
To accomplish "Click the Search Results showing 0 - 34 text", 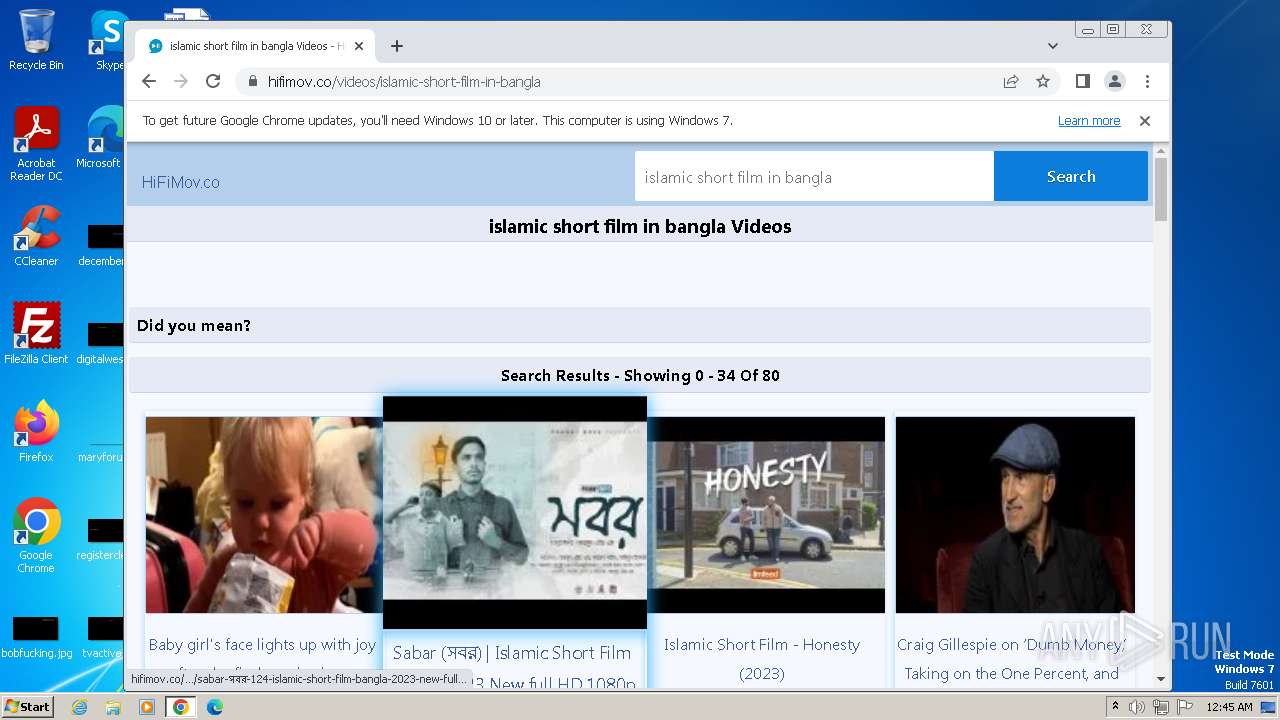I will point(640,376).
